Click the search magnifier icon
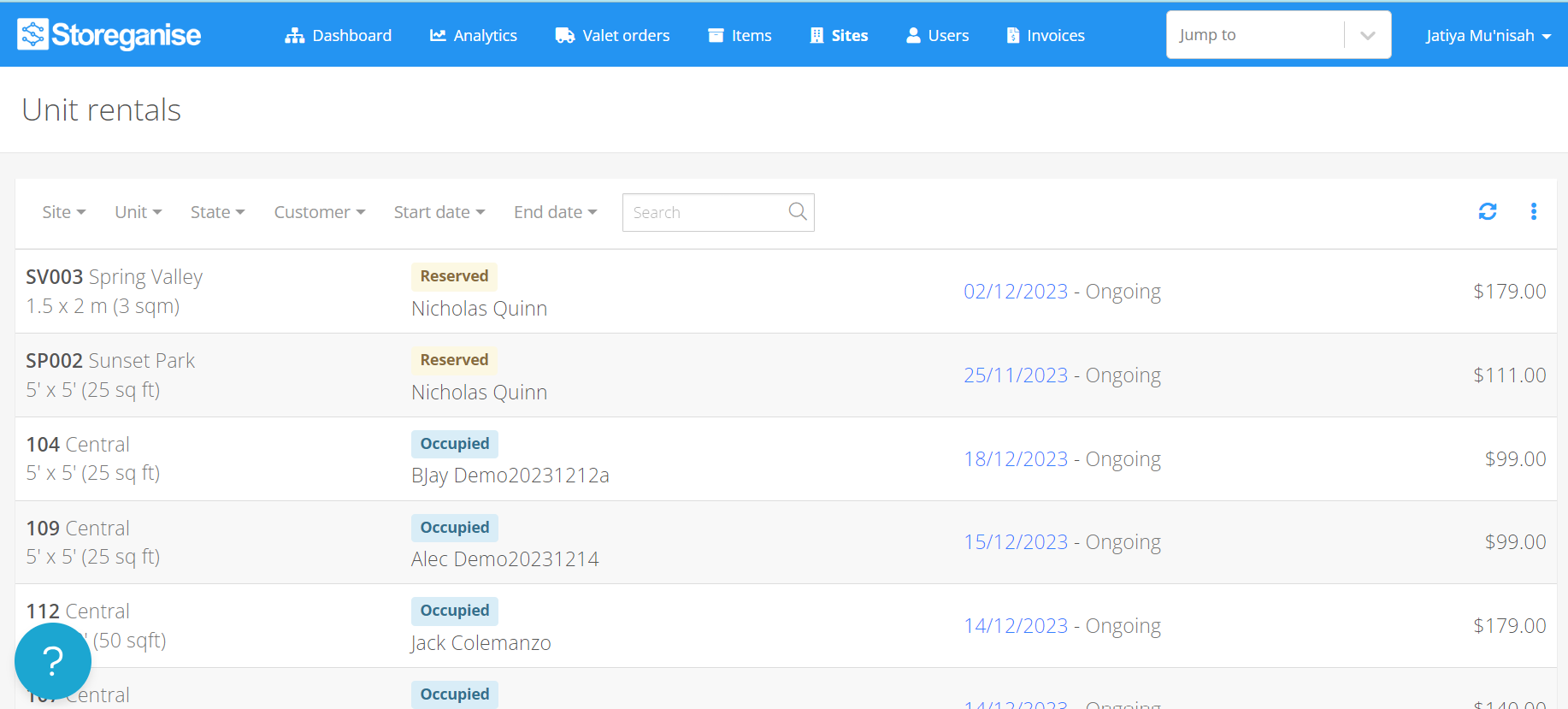Image resolution: width=1568 pixels, height=709 pixels. [798, 211]
